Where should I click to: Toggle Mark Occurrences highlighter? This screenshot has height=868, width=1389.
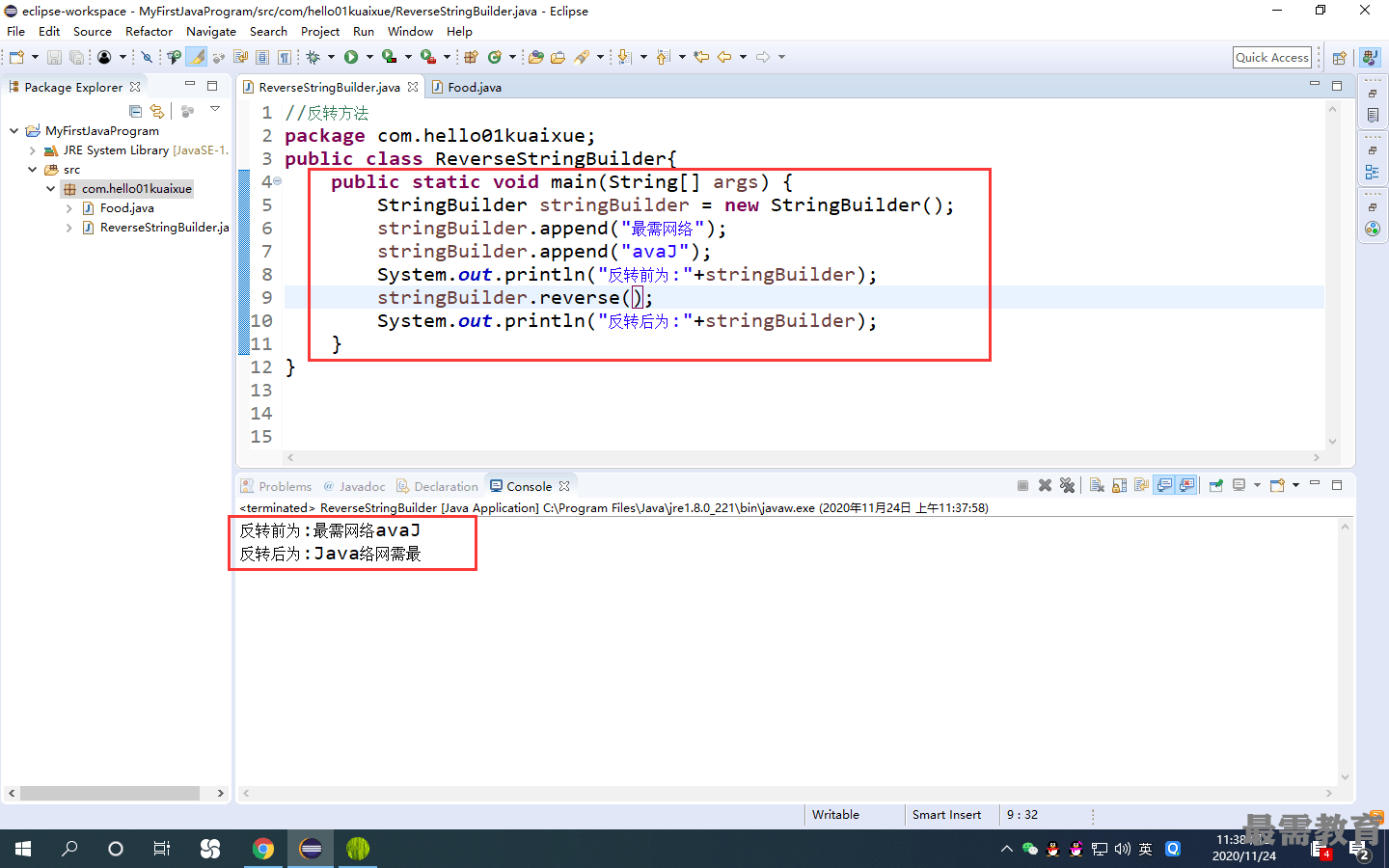point(197,57)
